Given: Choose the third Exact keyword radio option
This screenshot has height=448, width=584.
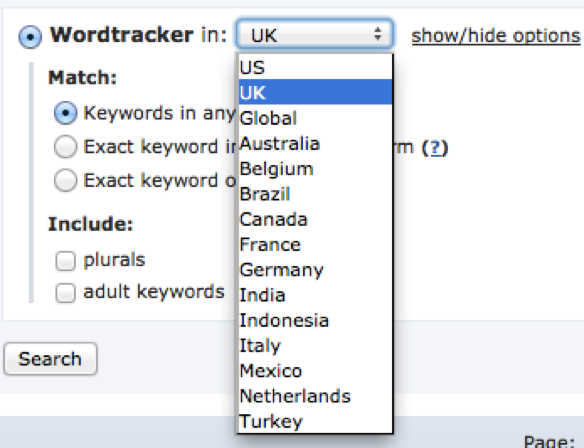Looking at the screenshot, I should tap(66, 180).
